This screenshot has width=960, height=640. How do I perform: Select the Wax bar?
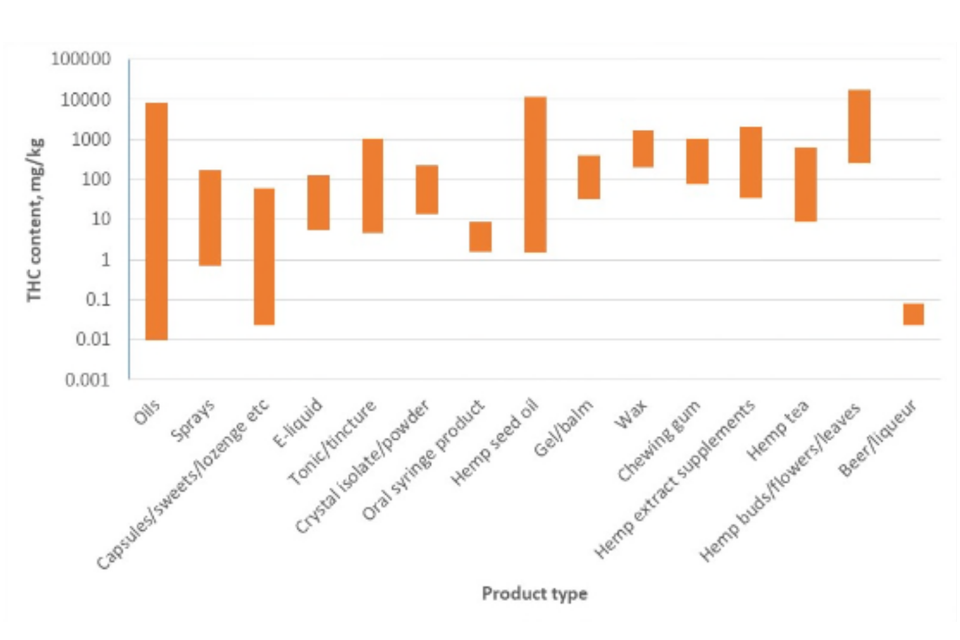tap(643, 149)
